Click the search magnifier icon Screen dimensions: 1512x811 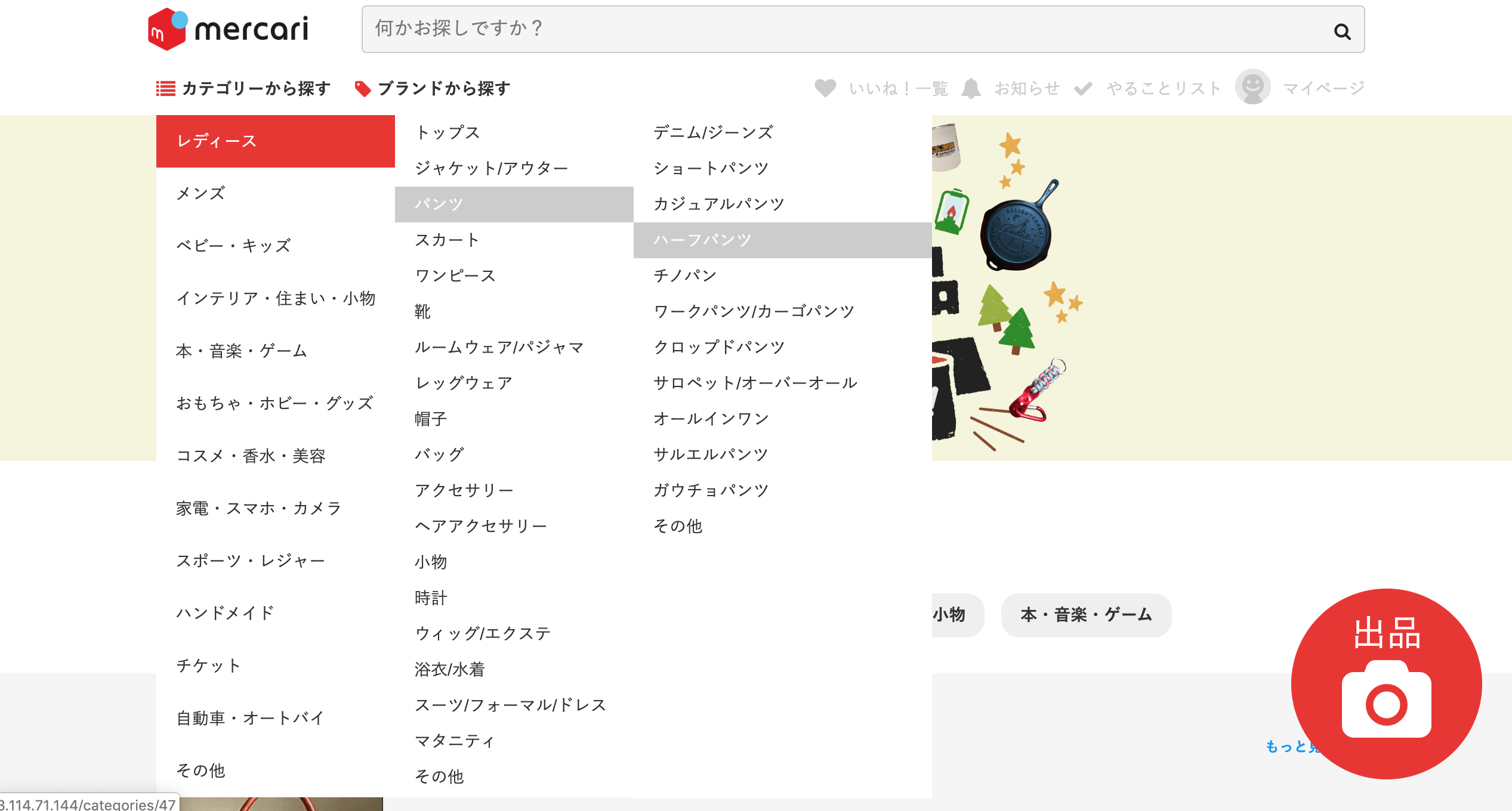[1343, 31]
